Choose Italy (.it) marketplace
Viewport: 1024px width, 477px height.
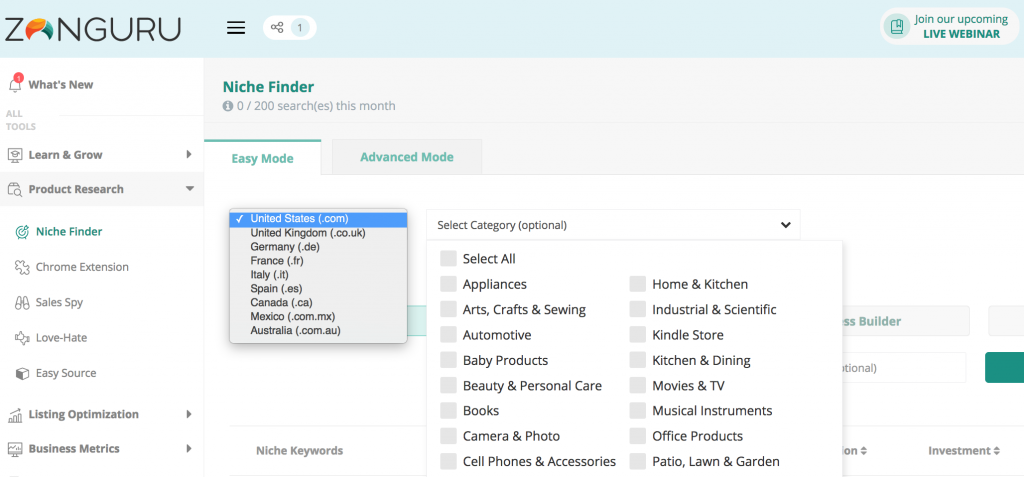[319, 275]
